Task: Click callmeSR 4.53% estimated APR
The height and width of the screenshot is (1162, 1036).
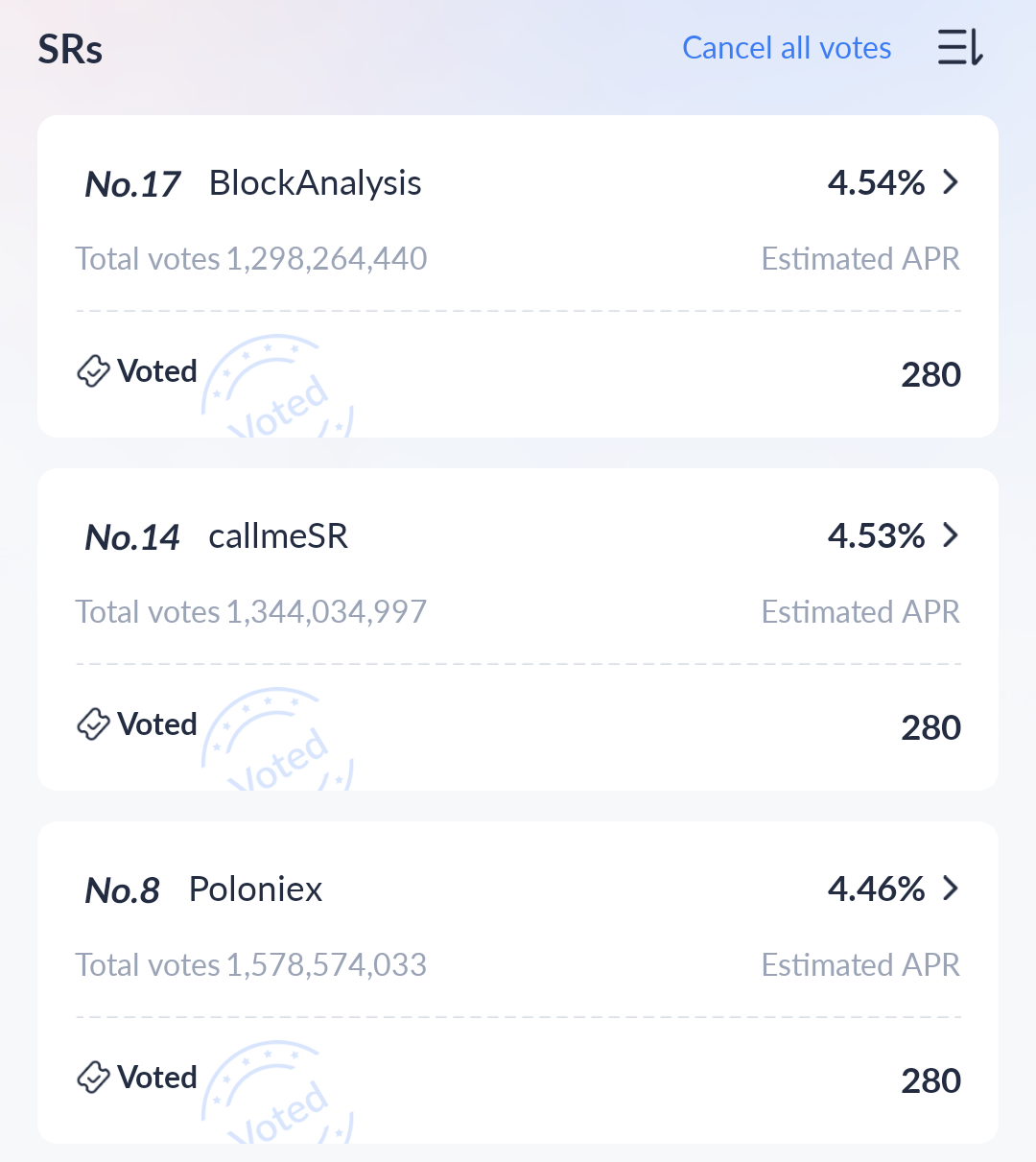Action: 876,535
